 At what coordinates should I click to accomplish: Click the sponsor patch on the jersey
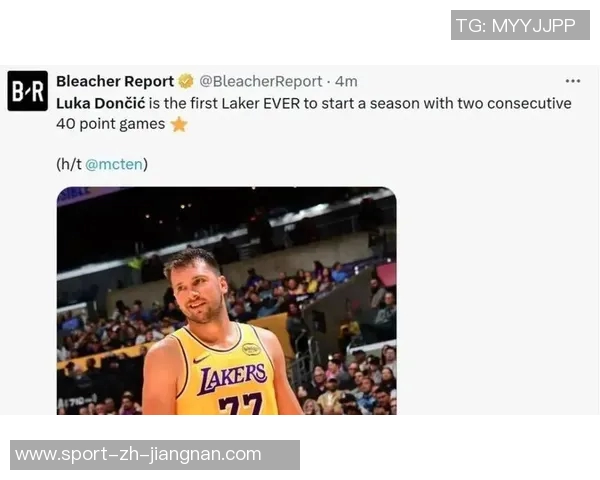(251, 349)
